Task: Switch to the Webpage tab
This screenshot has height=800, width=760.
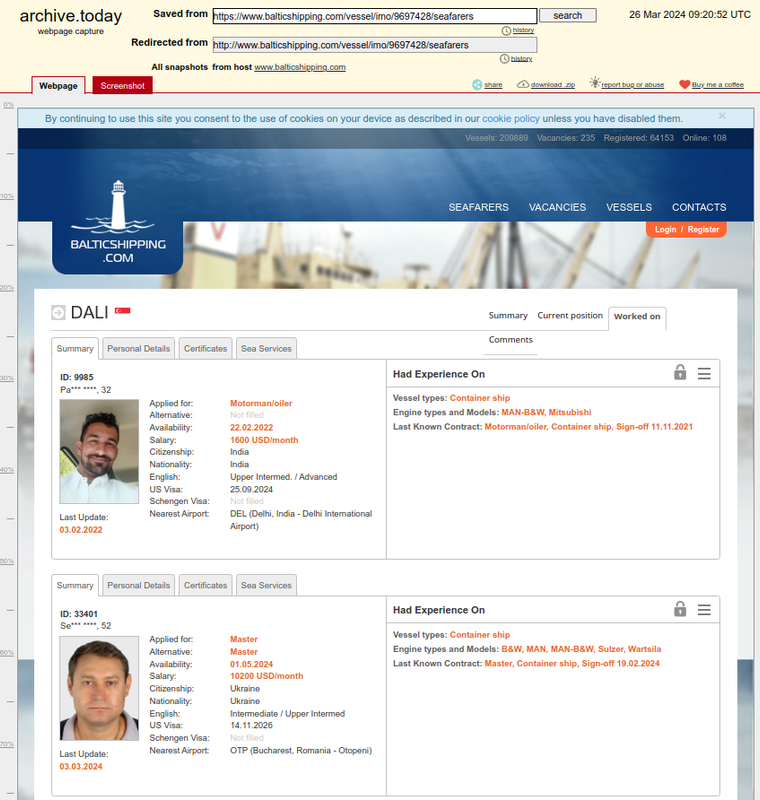Action: tap(58, 86)
